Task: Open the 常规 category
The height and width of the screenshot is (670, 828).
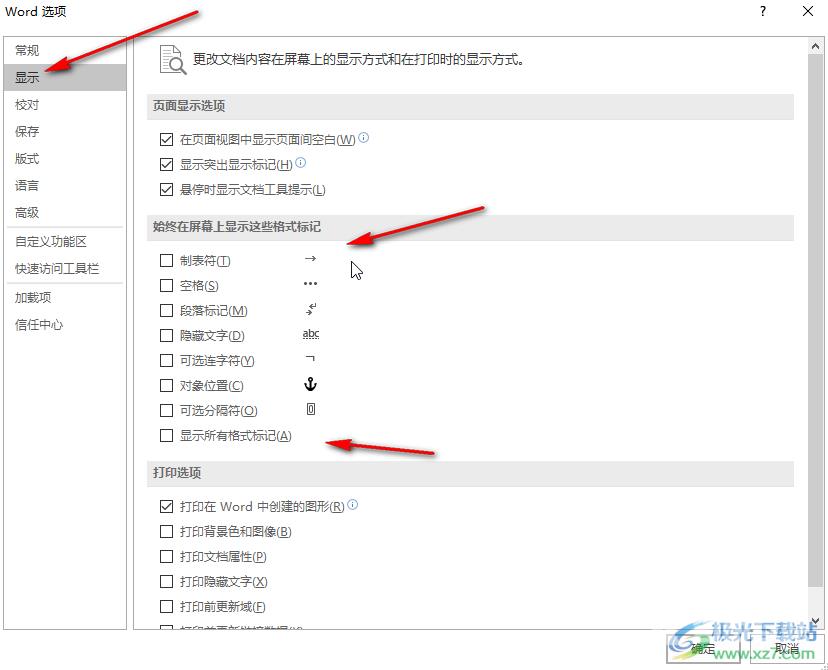Action: point(64,51)
